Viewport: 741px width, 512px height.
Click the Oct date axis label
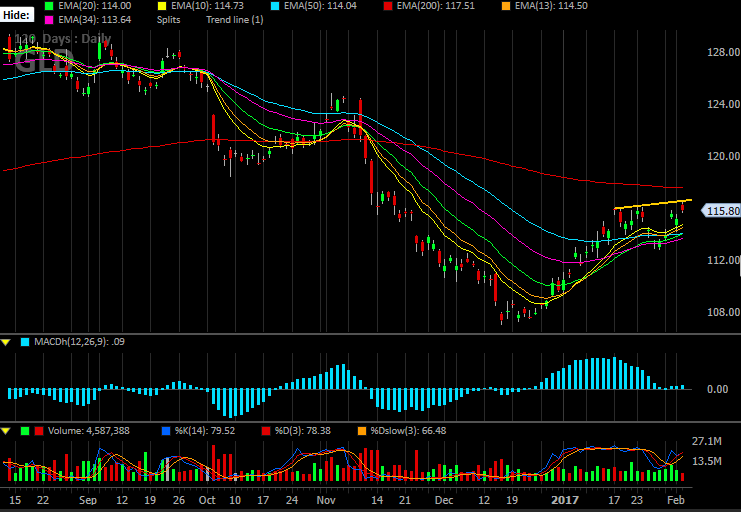[x=207, y=500]
